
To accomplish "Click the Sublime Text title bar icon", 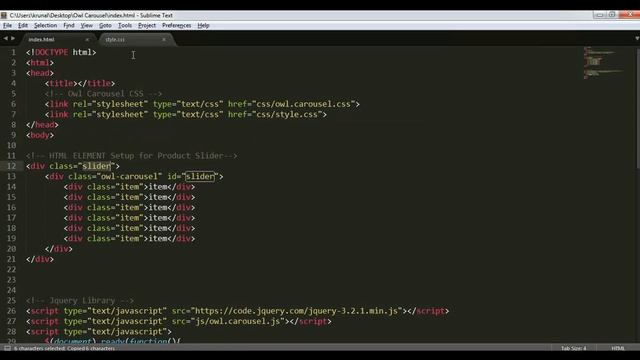I will [x=4, y=15].
